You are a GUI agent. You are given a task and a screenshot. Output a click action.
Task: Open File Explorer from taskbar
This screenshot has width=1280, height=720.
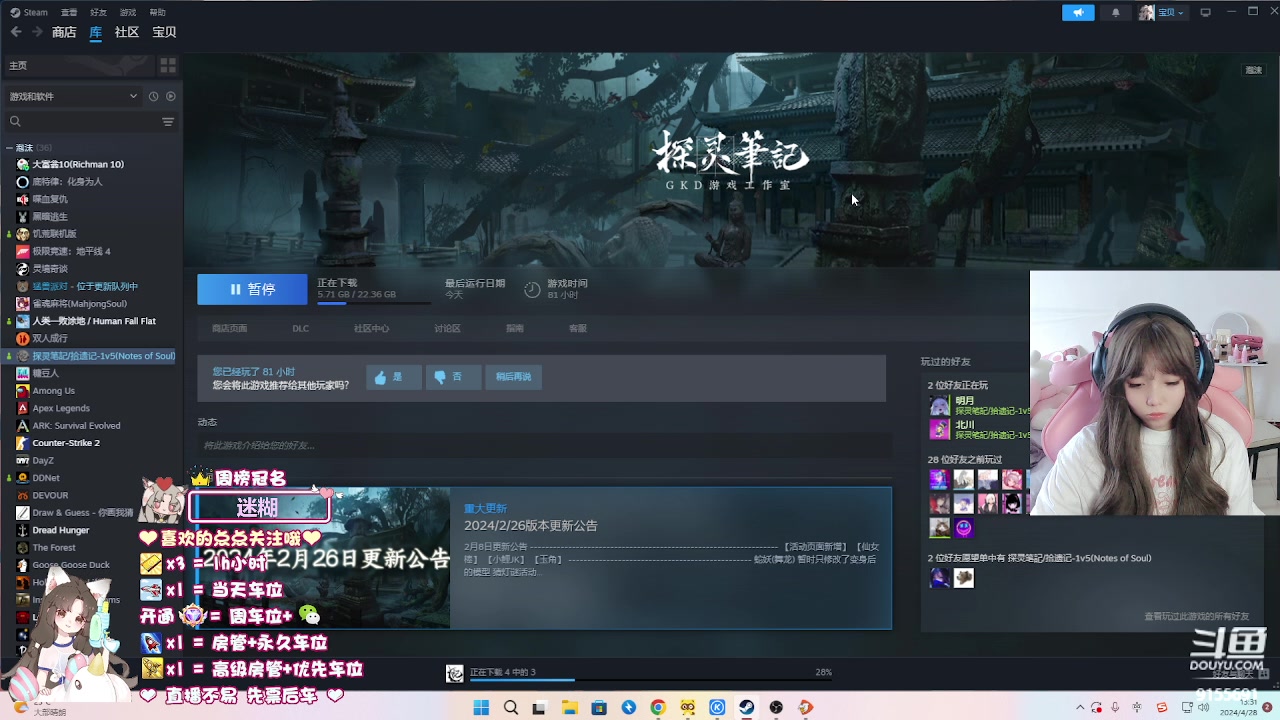(569, 707)
